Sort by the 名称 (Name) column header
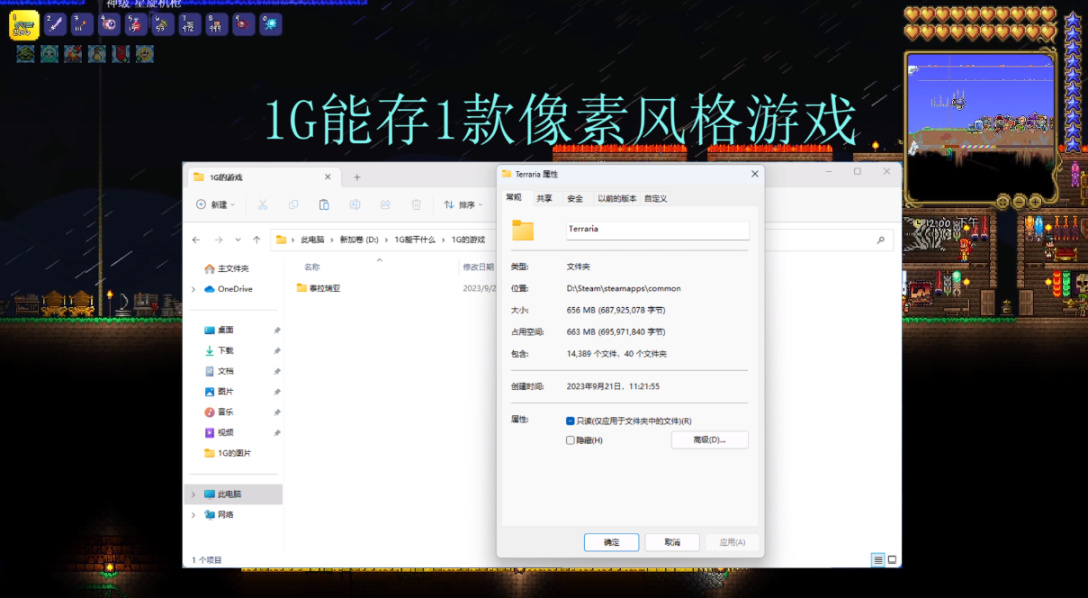 tap(312, 267)
